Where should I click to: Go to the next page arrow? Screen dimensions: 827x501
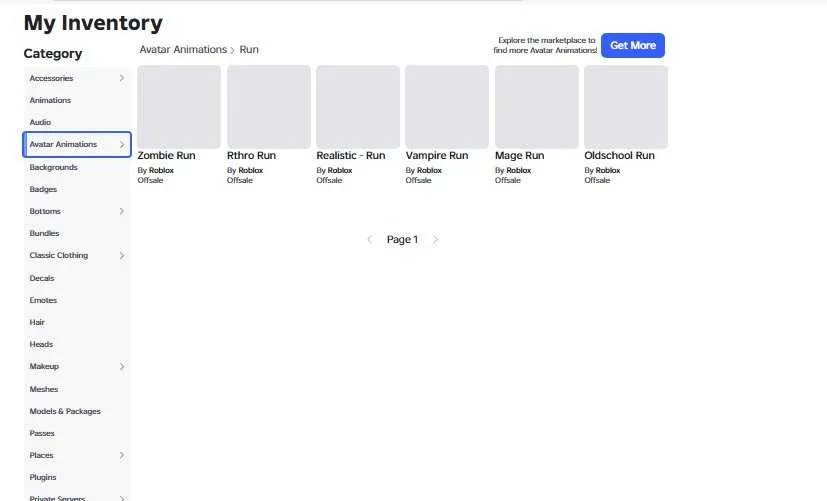coord(435,239)
